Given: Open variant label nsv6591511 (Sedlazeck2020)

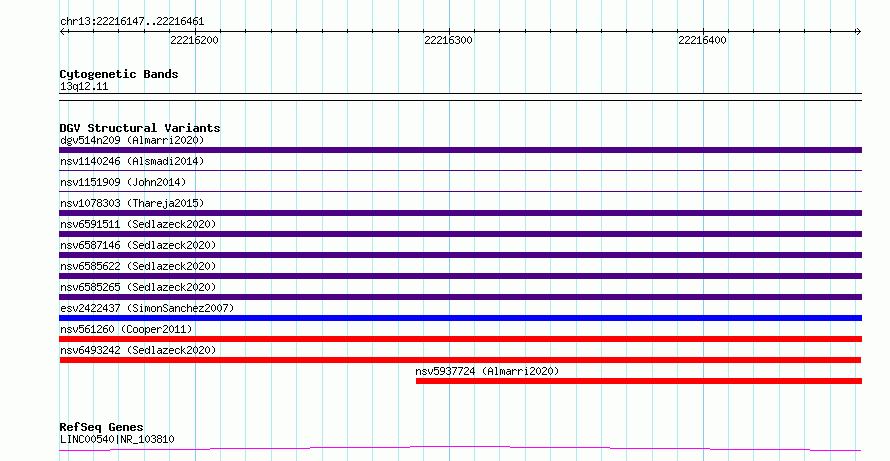Looking at the screenshot, I should 138,224.
